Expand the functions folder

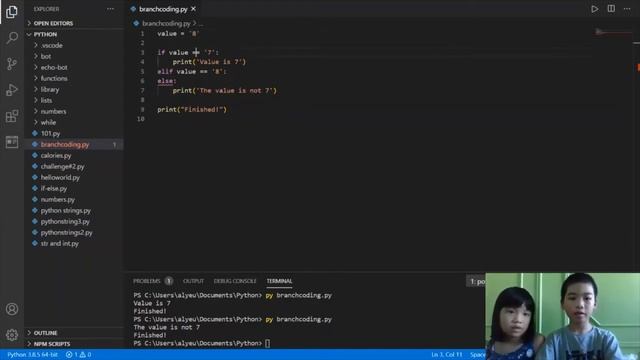(x=74, y=78)
